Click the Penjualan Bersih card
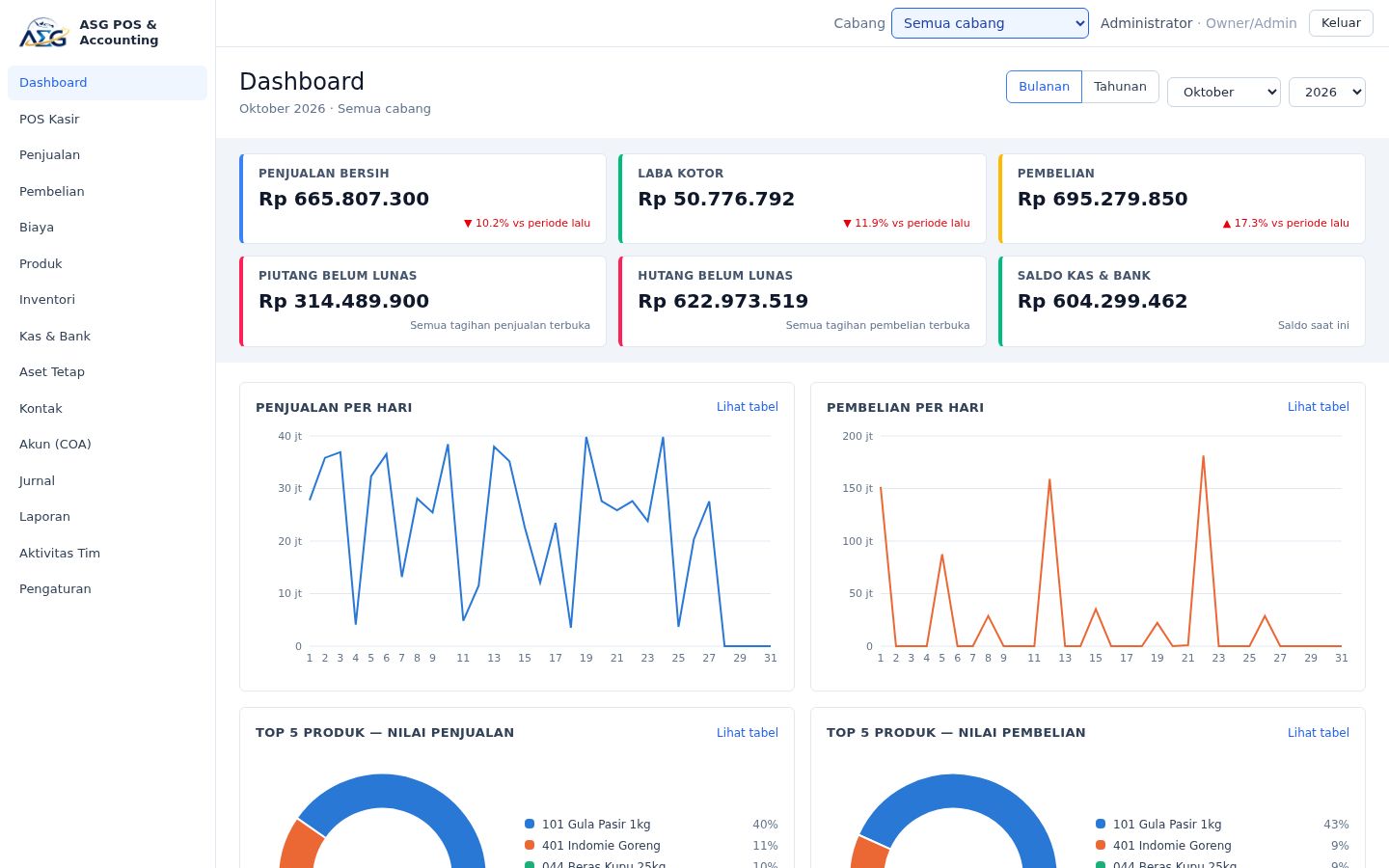Image resolution: width=1389 pixels, height=868 pixels. pyautogui.click(x=422, y=199)
